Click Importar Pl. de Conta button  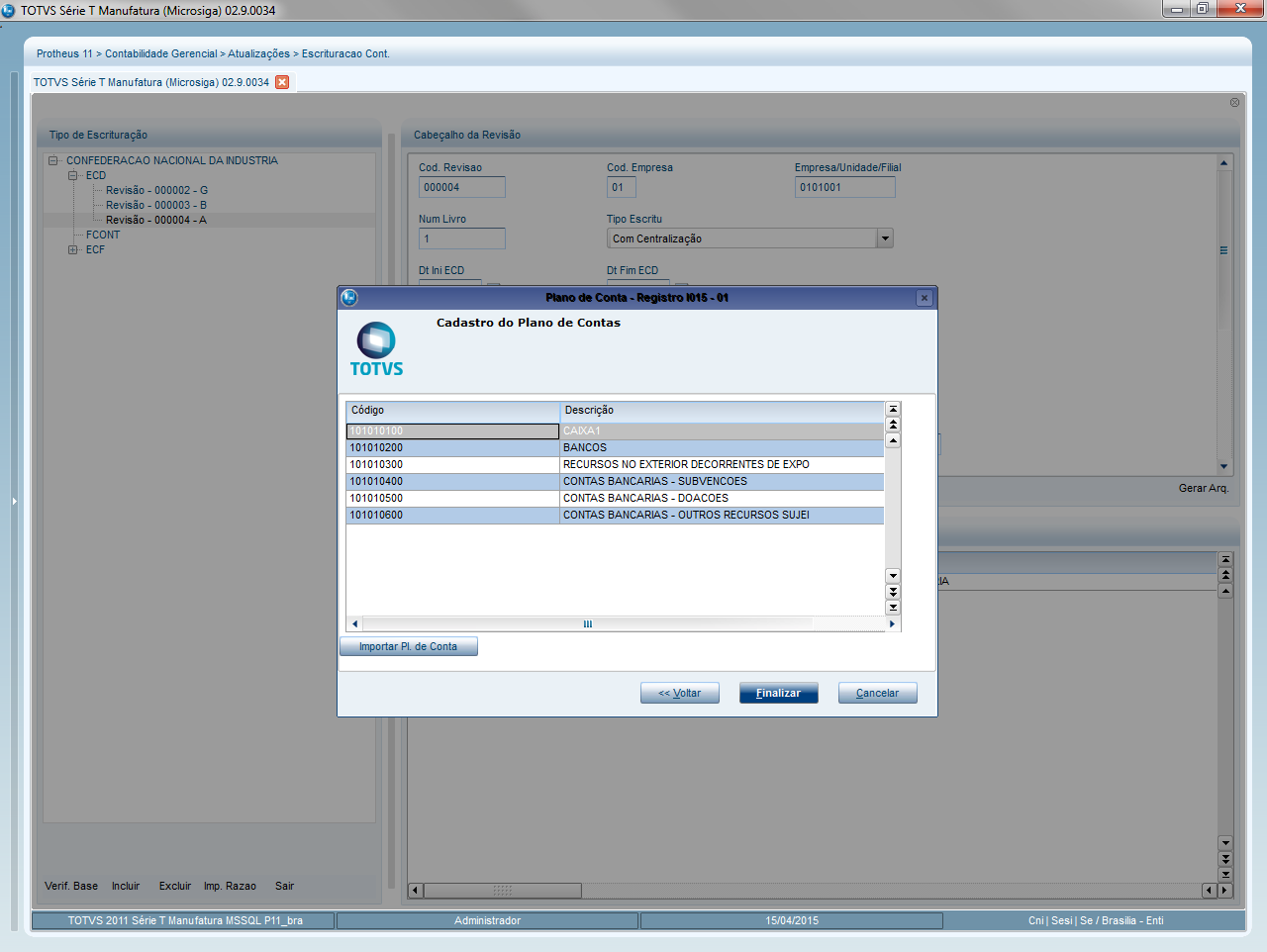pos(409,646)
